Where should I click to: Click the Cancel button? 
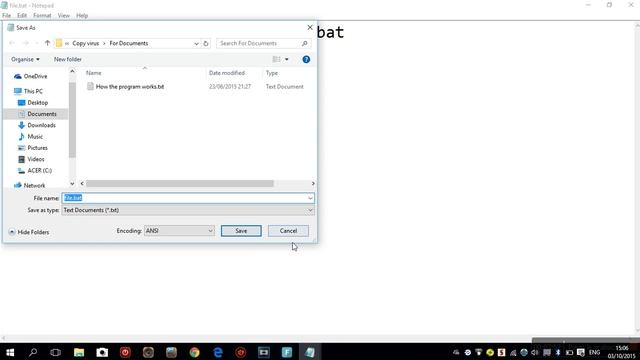coord(288,231)
